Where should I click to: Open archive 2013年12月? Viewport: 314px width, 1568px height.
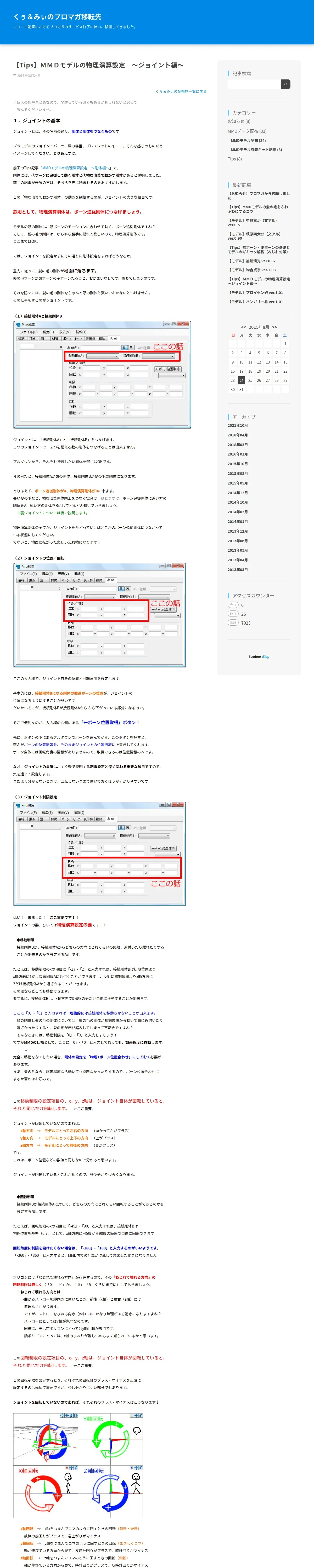point(238,531)
